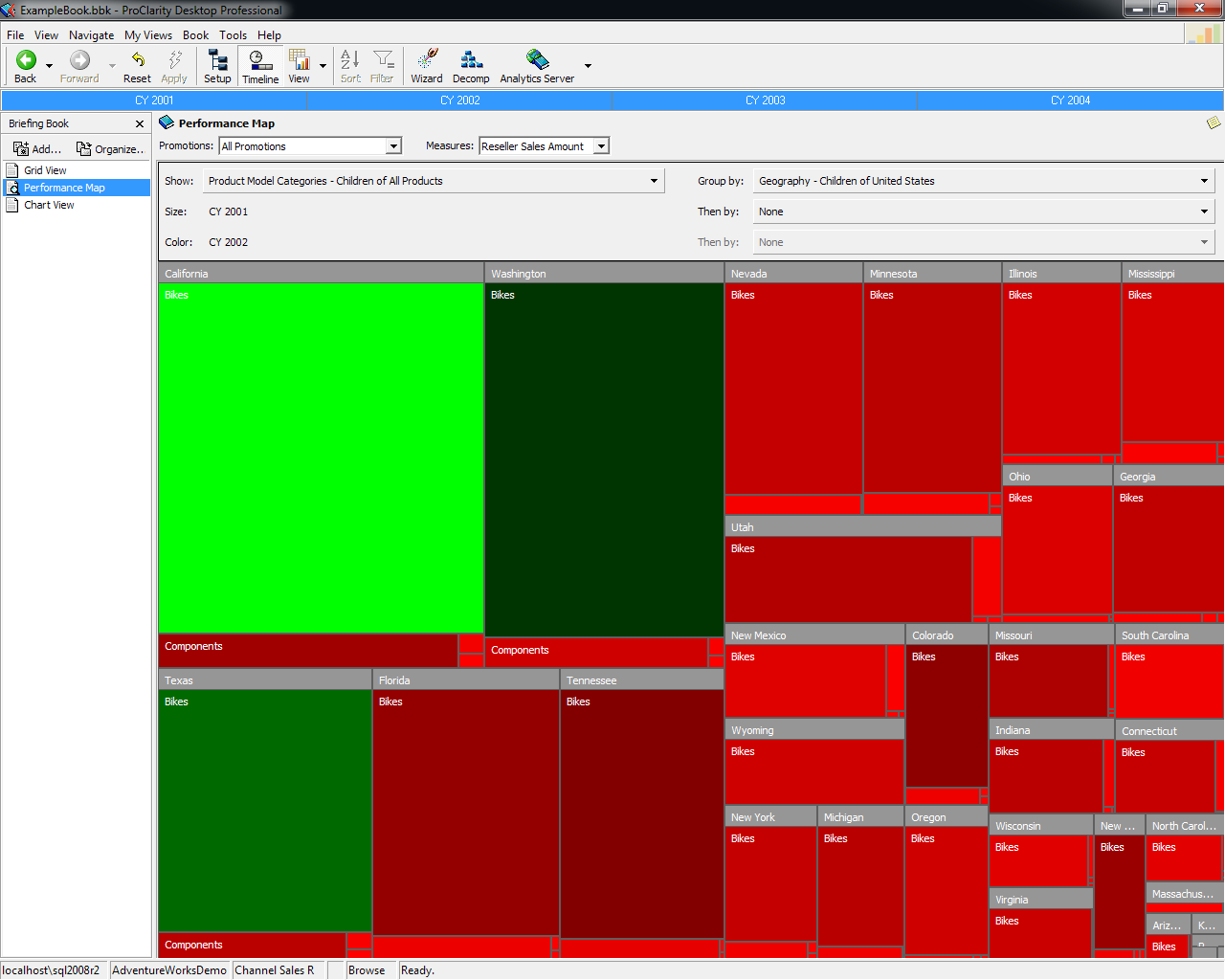Open the Measures dropdown list
Viewport: 1225px width, 980px height.
[x=601, y=146]
